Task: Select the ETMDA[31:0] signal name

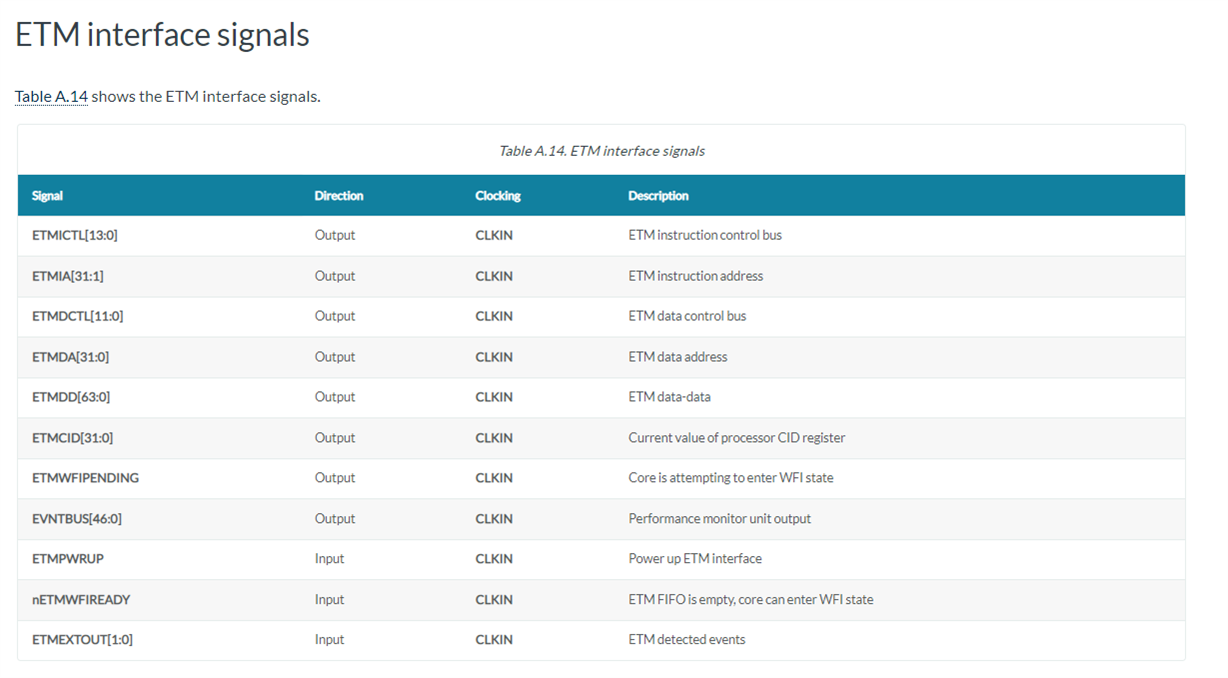Action: pyautogui.click(x=71, y=357)
